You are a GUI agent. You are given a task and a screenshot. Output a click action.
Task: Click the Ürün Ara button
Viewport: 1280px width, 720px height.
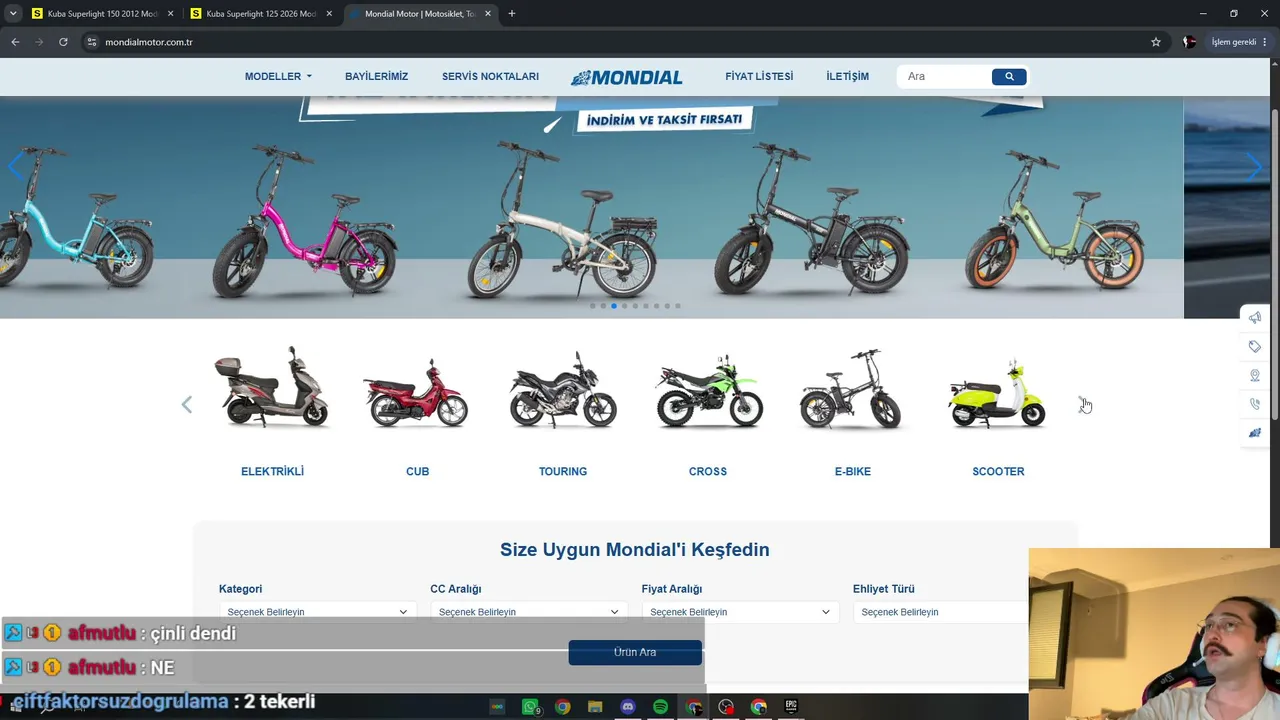tap(635, 652)
